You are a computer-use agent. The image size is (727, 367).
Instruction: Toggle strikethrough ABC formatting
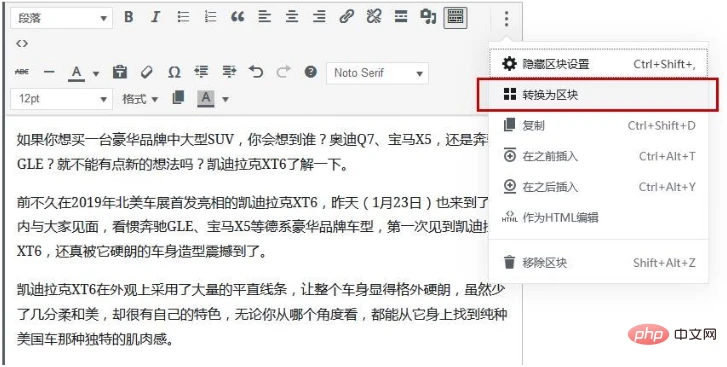click(x=22, y=72)
